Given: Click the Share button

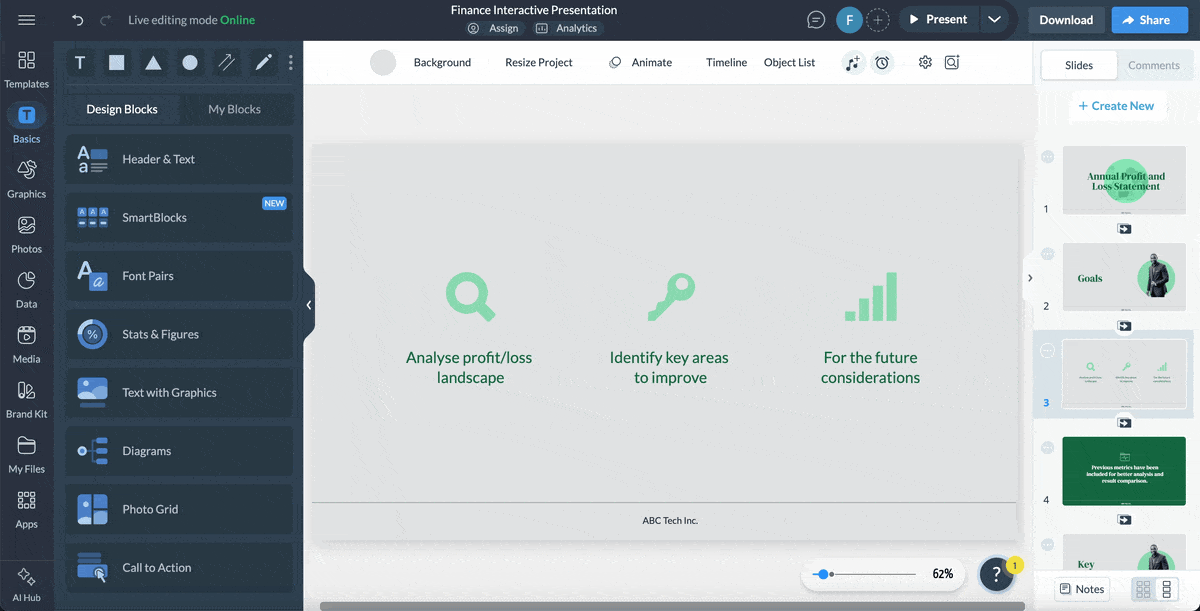Looking at the screenshot, I should 1149,20.
